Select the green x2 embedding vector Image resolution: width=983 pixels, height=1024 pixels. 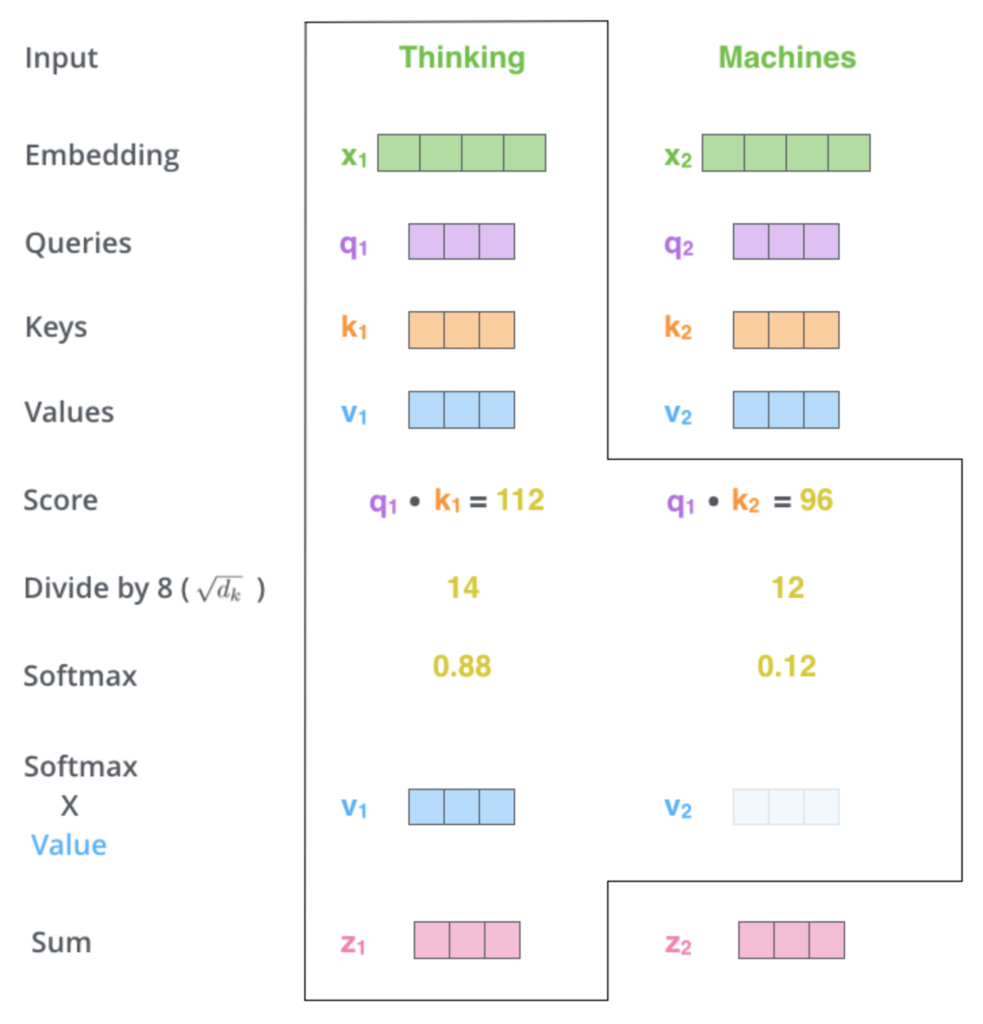point(786,153)
